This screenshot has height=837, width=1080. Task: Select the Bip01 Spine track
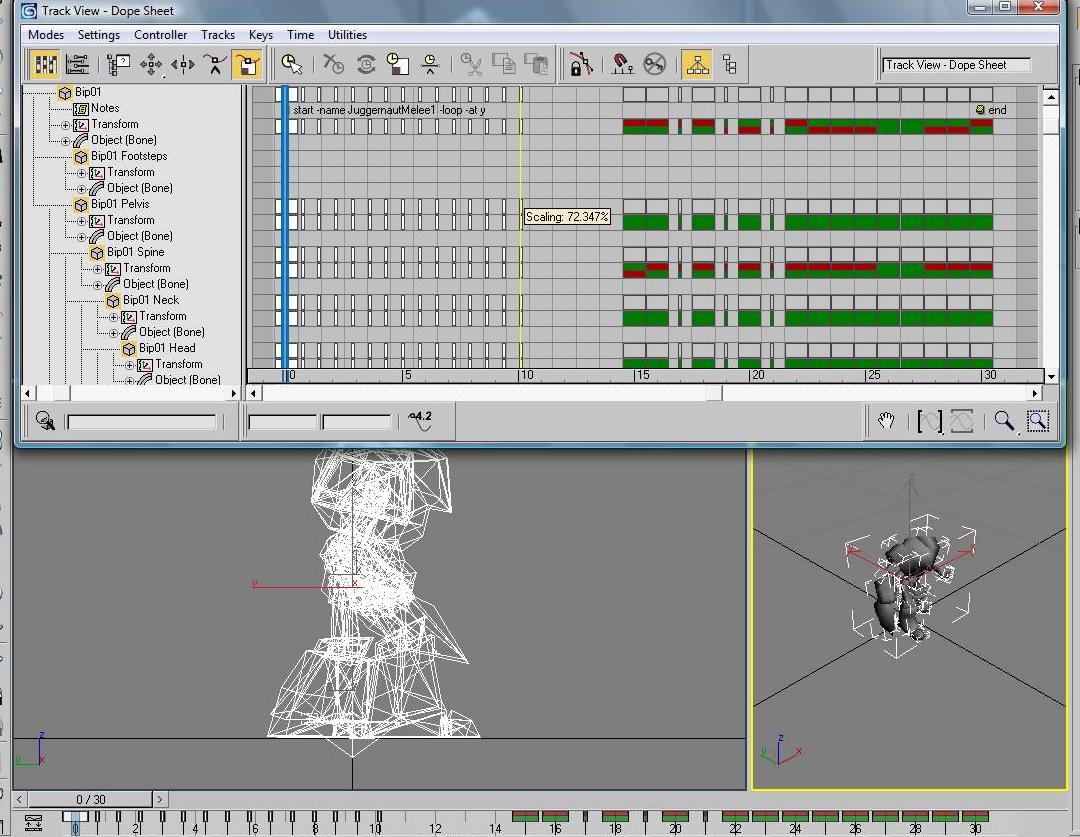click(x=135, y=252)
